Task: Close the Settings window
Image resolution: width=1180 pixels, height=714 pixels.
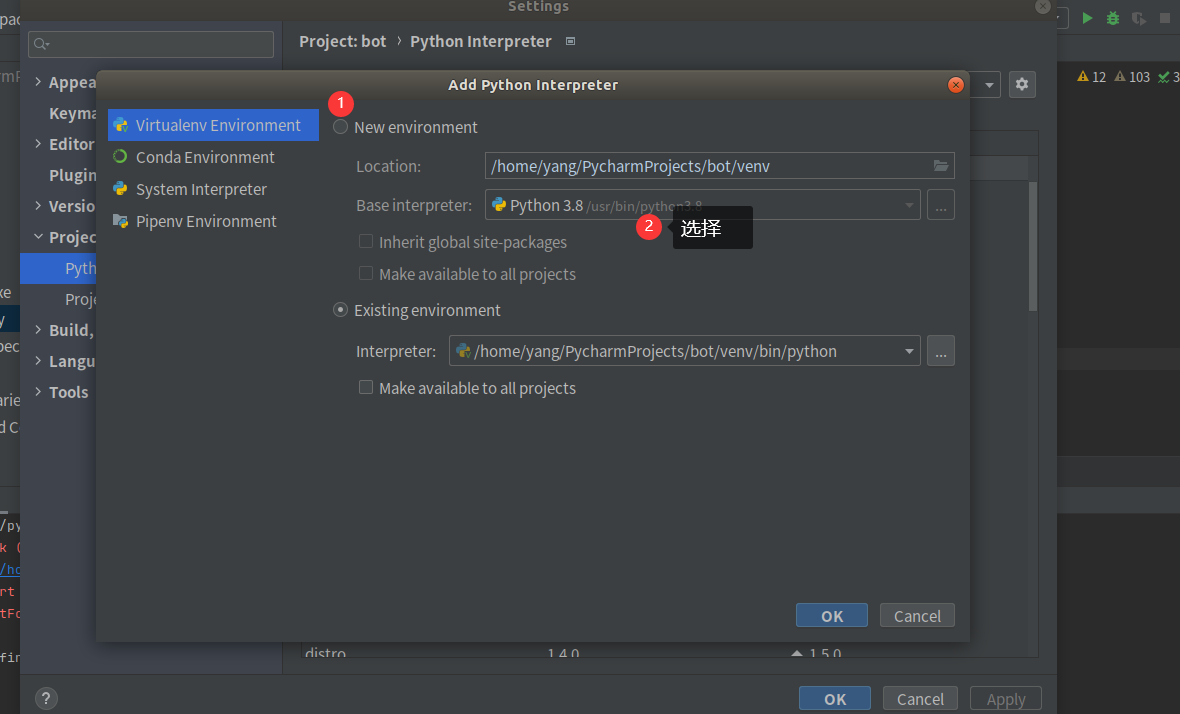Action: (1042, 7)
